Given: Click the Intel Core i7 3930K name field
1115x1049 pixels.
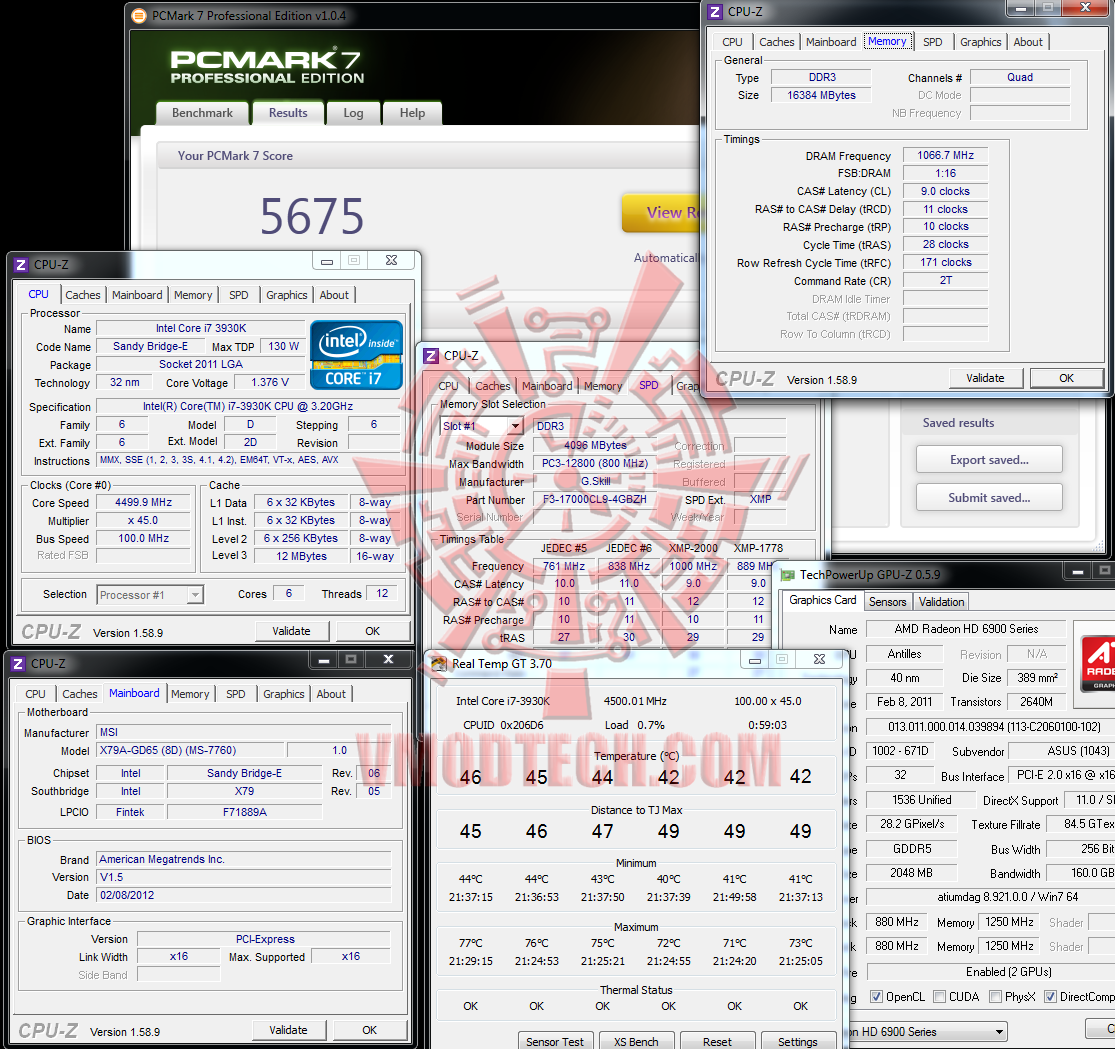Looking at the screenshot, I should click(x=201, y=329).
